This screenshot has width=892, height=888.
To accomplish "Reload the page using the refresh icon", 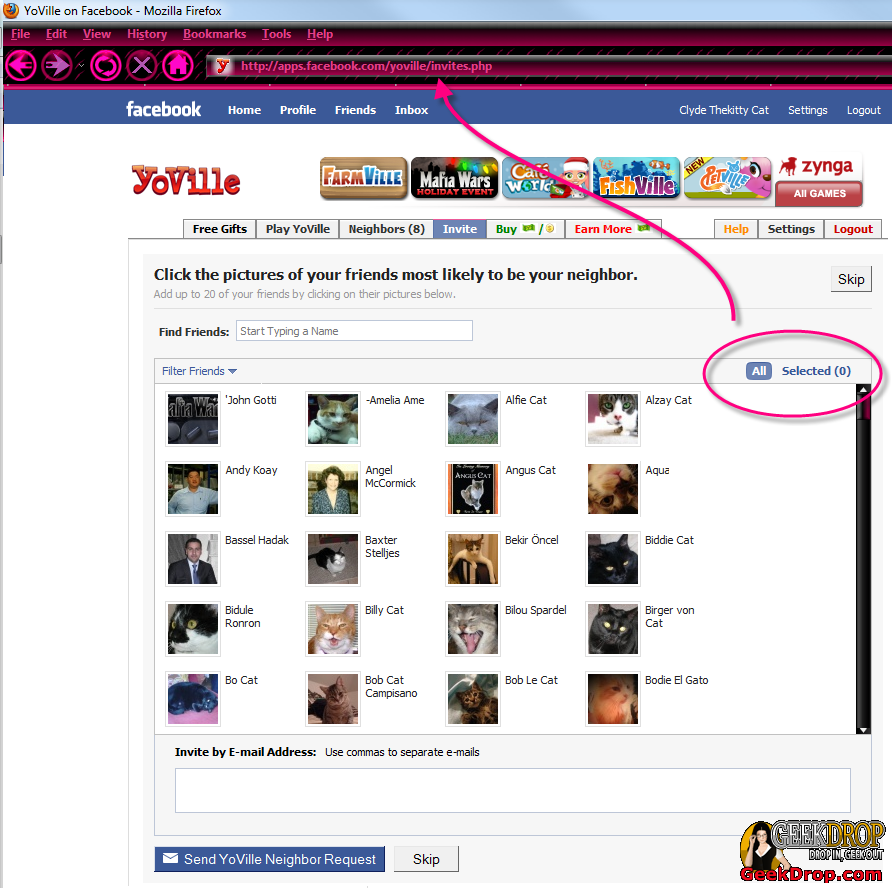I will pyautogui.click(x=104, y=65).
